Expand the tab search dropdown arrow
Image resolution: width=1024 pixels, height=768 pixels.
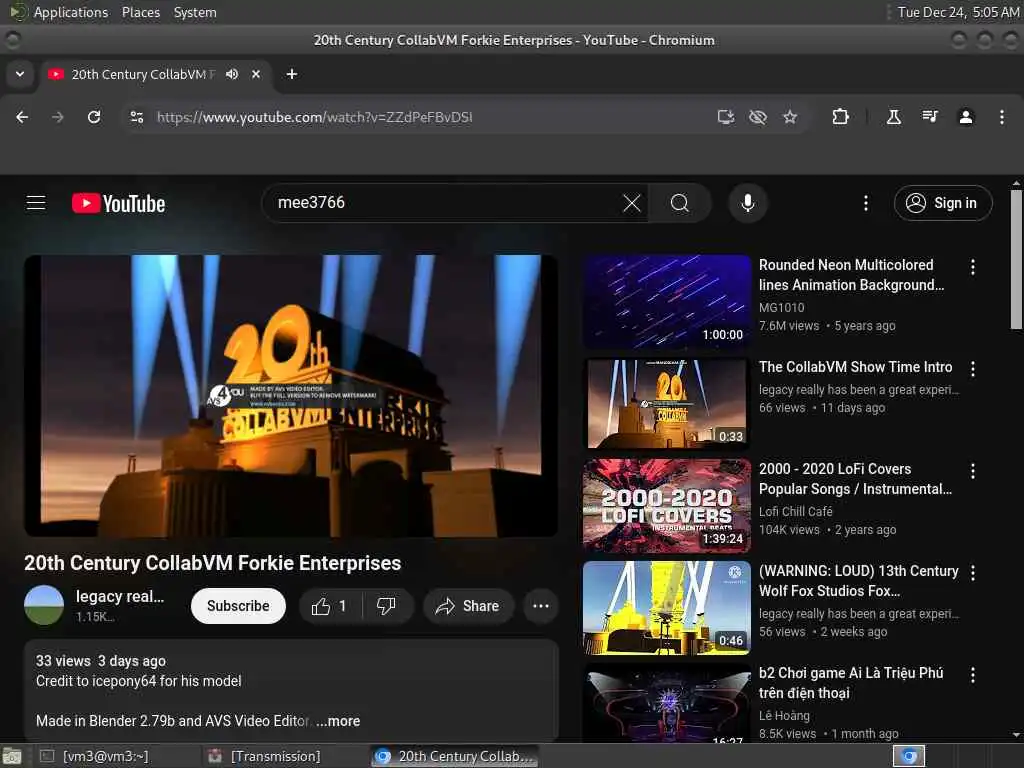tap(20, 74)
